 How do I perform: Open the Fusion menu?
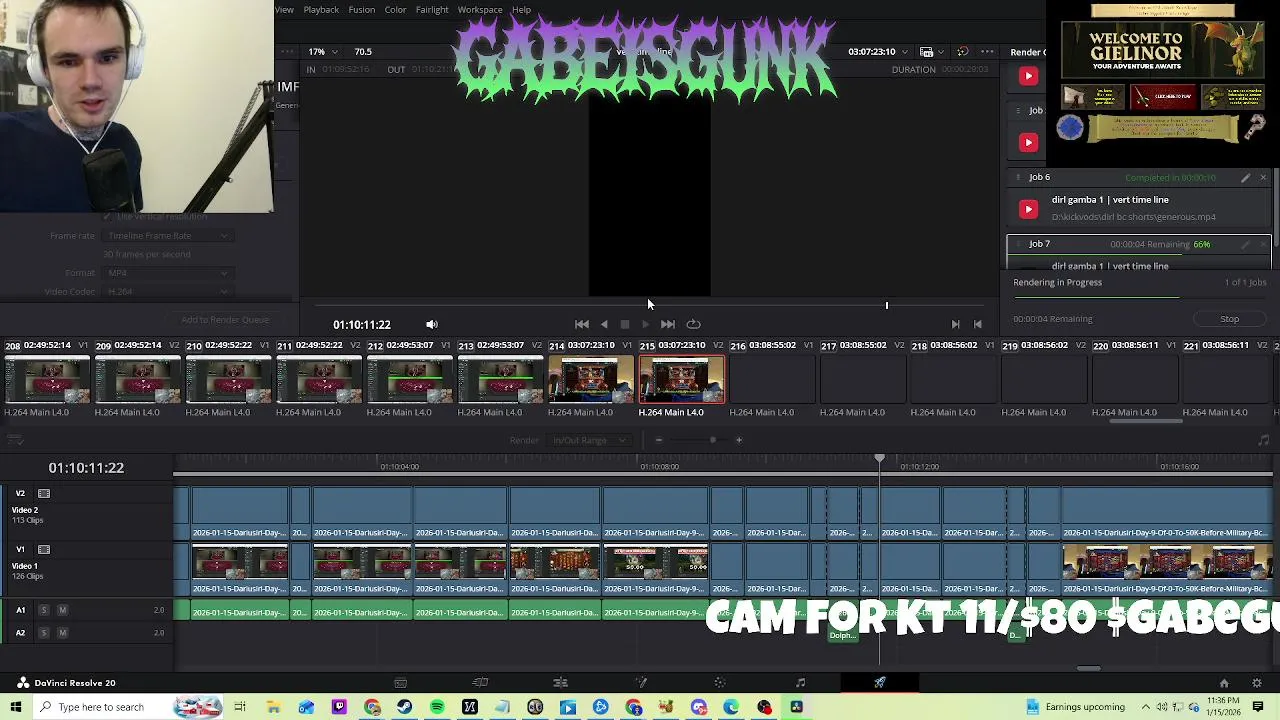pos(362,10)
